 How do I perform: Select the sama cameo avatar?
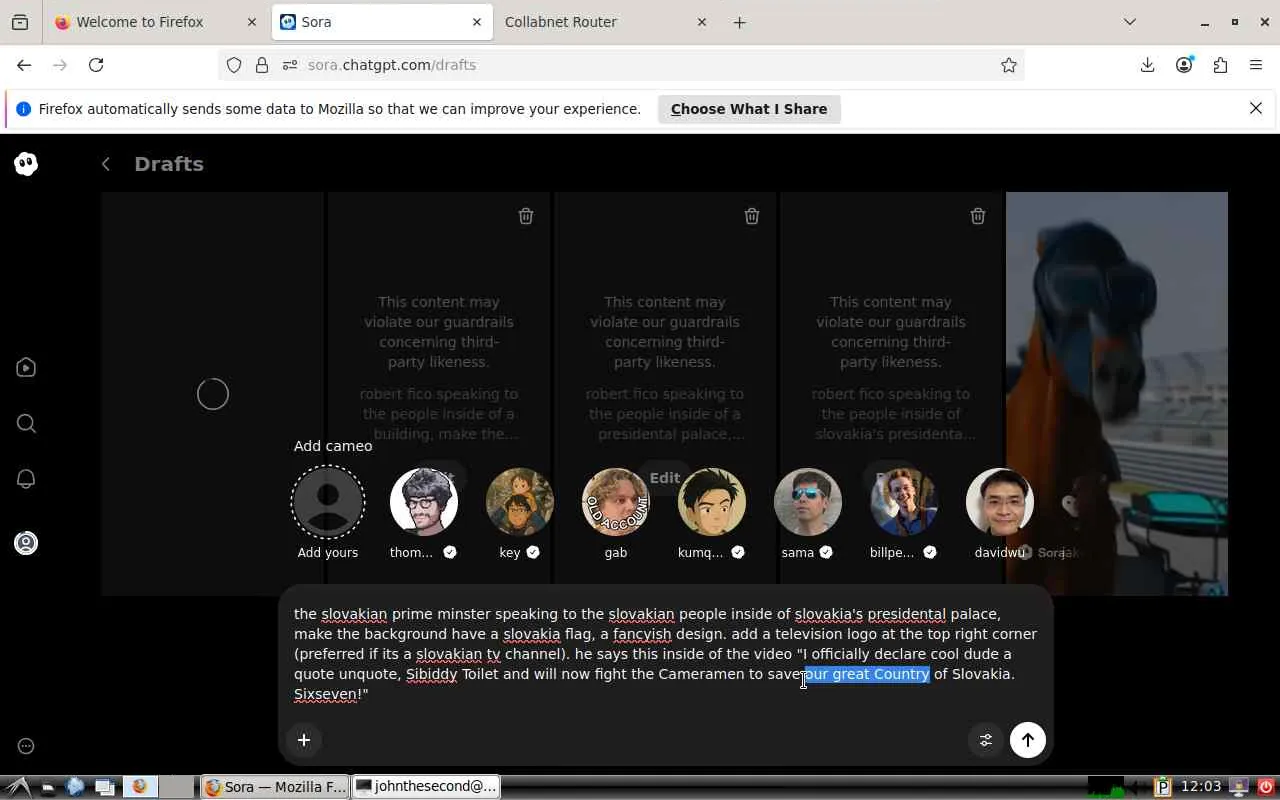point(808,502)
